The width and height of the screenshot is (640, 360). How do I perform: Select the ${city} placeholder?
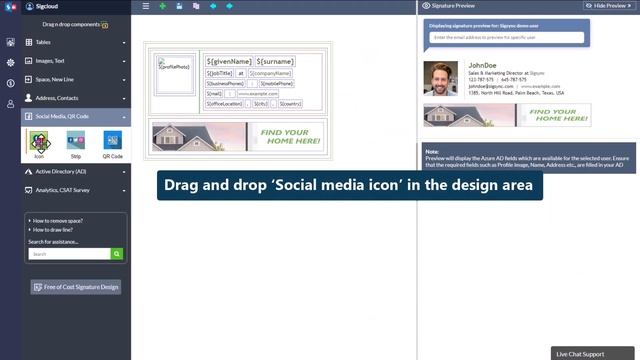coord(260,104)
